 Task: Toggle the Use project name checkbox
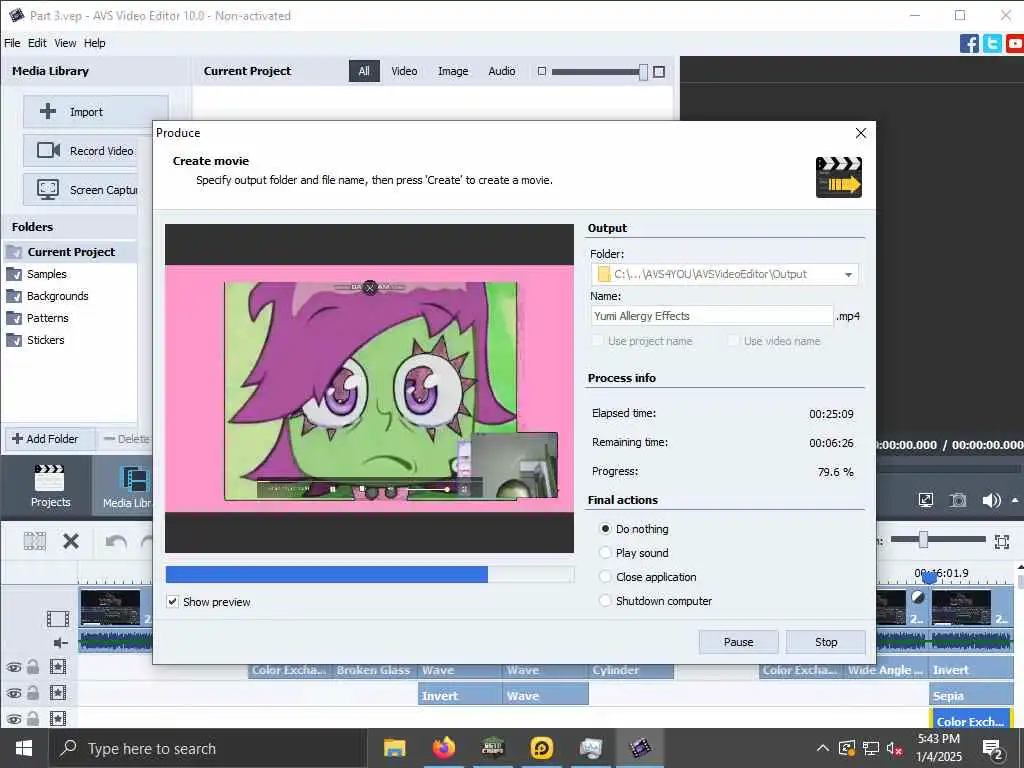coord(597,340)
